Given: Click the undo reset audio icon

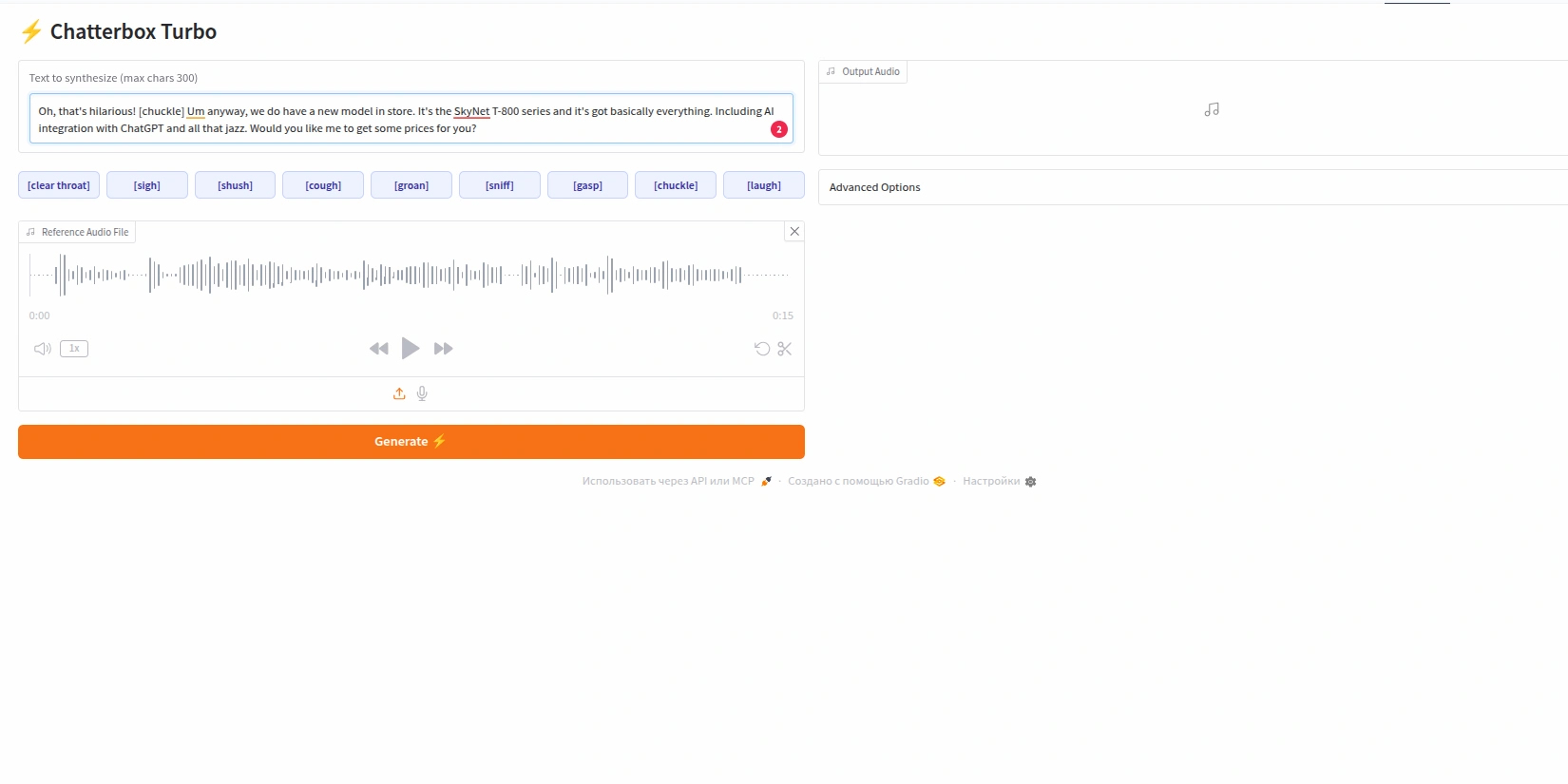Looking at the screenshot, I should tap(762, 349).
